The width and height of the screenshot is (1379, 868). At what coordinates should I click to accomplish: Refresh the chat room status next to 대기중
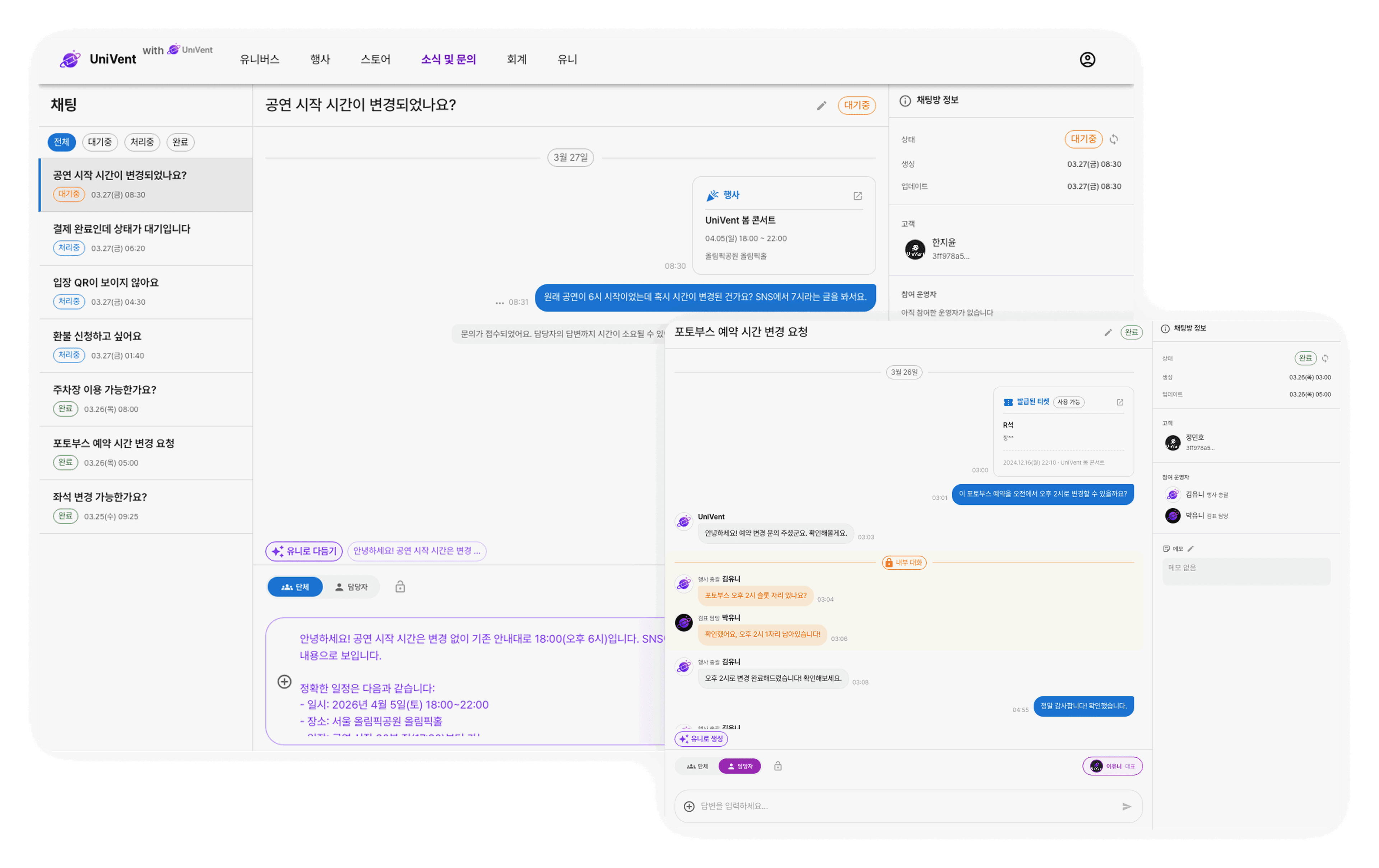(1114, 139)
